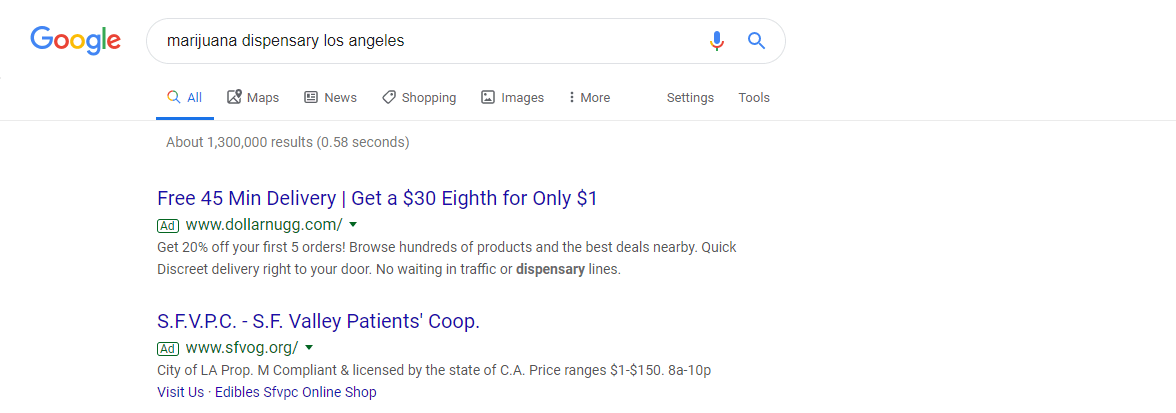Expand the dollarnugg.com ad dropdown arrow
The image size is (1176, 413).
(x=353, y=224)
